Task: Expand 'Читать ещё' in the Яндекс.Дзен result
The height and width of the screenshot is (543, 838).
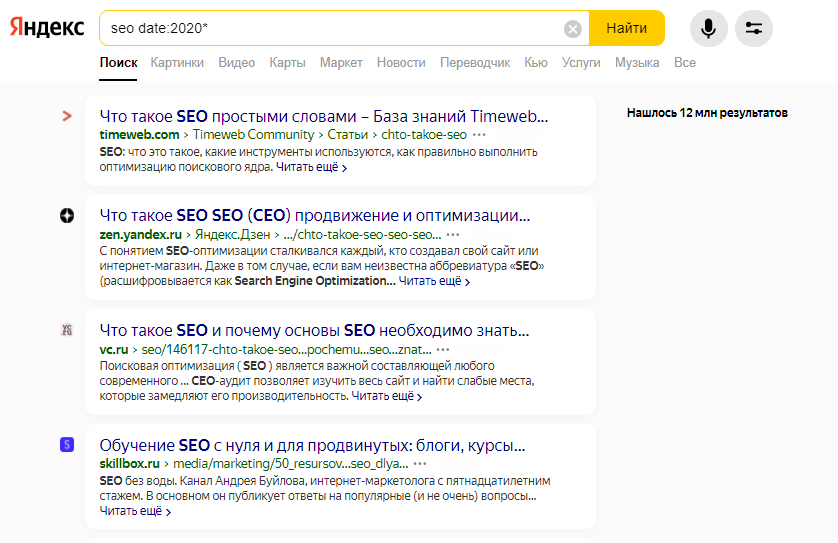Action: pyautogui.click(x=434, y=281)
